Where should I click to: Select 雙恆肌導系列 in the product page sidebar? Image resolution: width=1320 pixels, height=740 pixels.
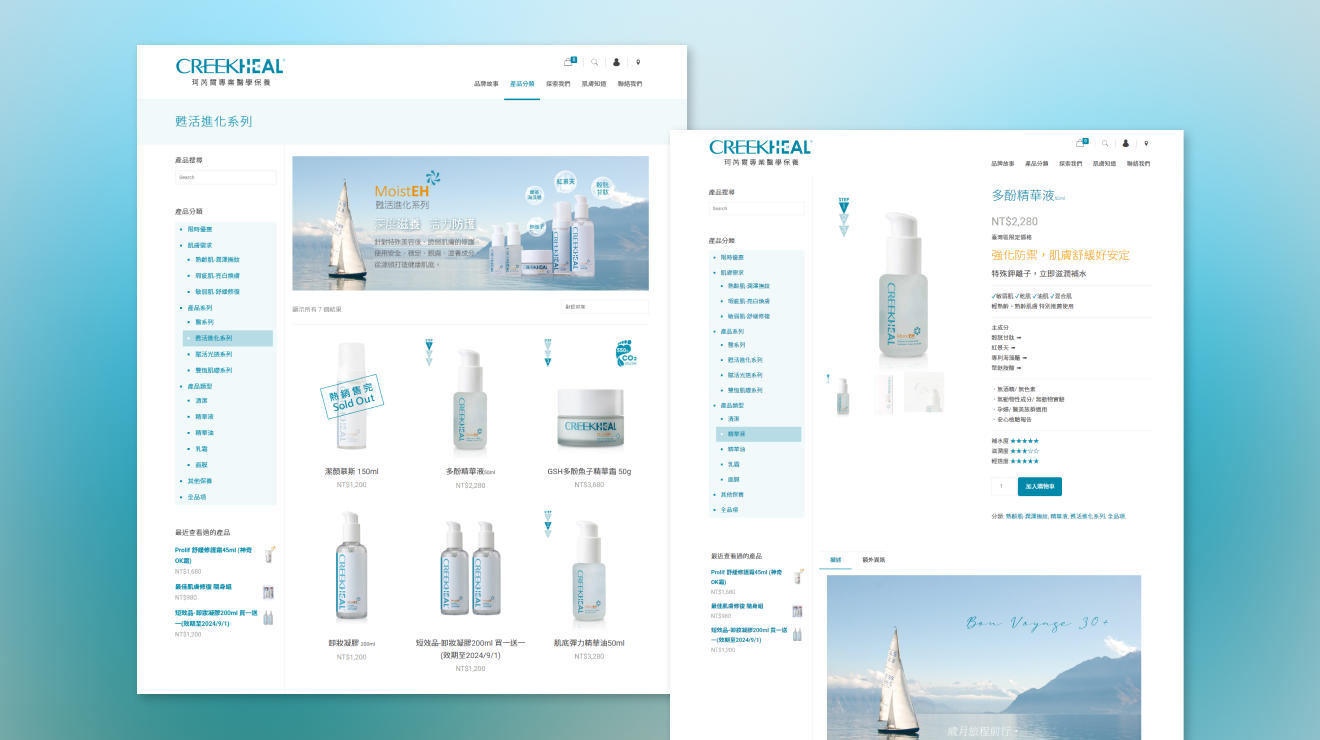pyautogui.click(x=745, y=390)
